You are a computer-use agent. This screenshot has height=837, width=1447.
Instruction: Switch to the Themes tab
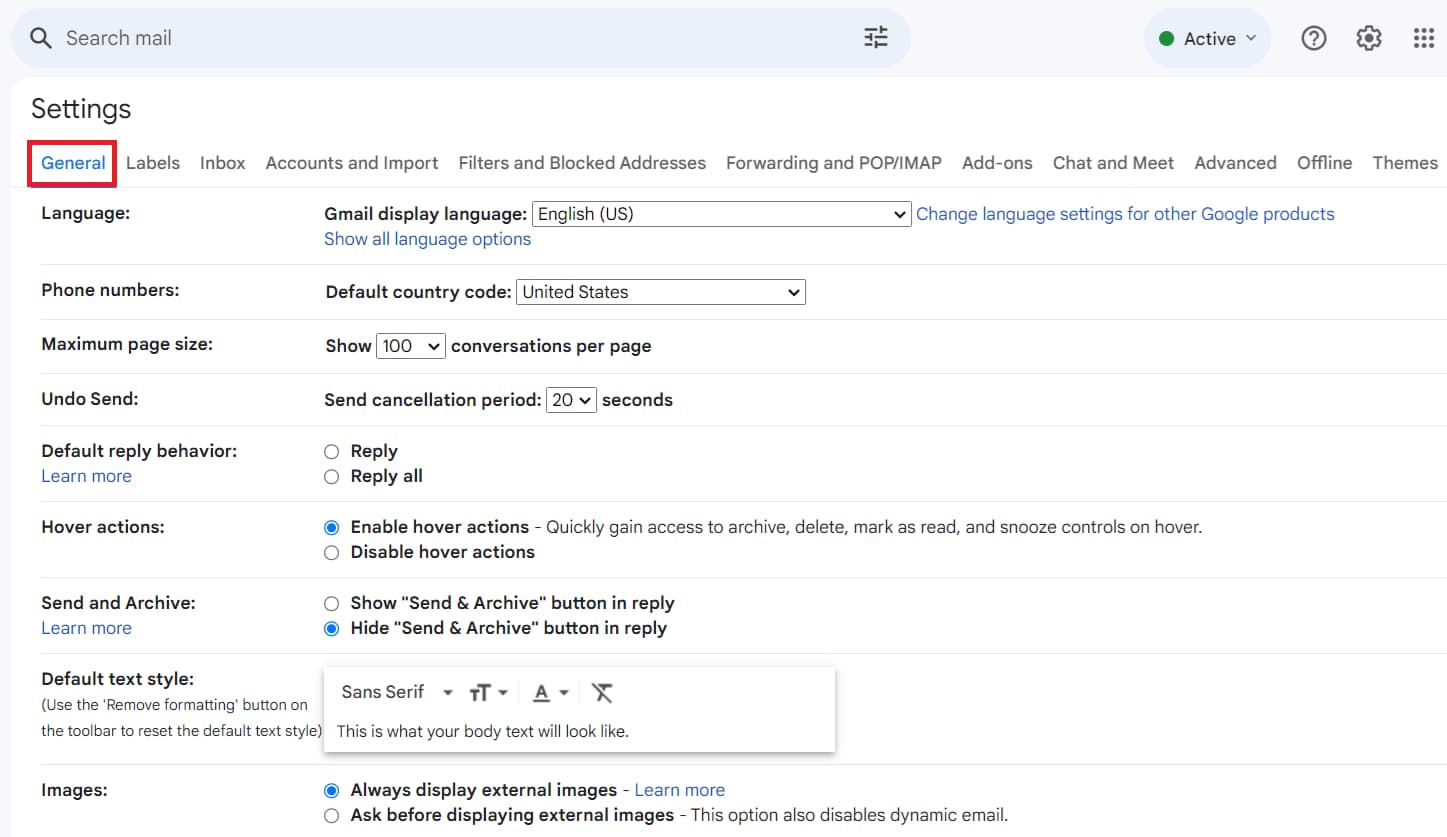1405,163
